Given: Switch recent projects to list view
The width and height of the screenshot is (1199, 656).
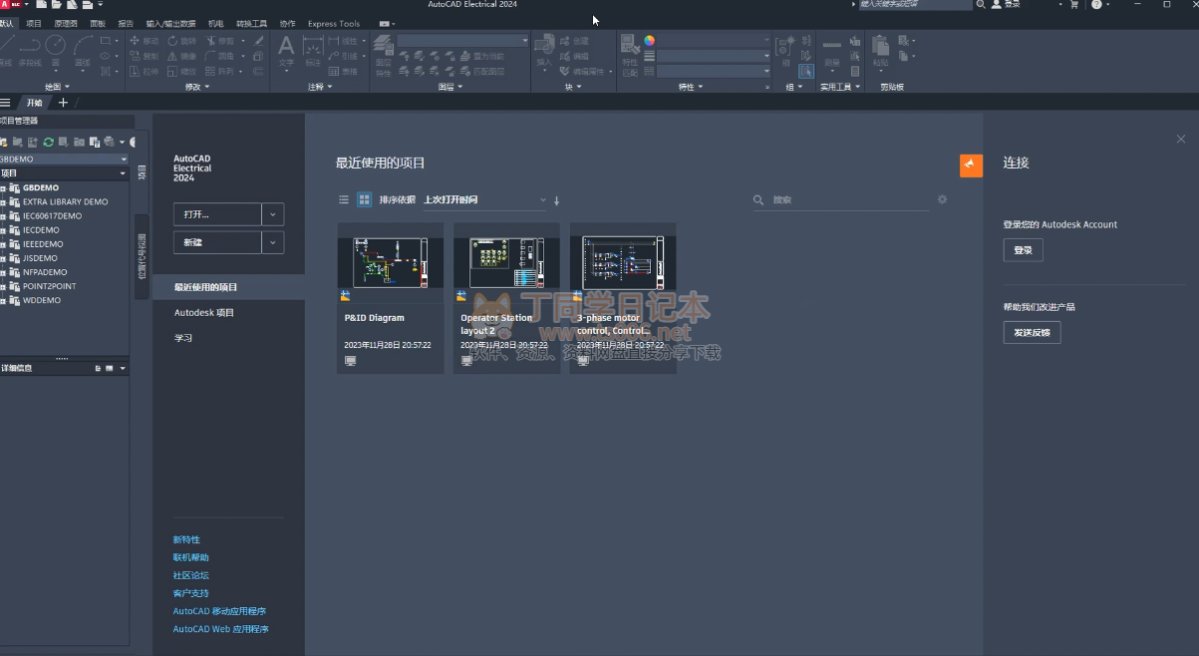Looking at the screenshot, I should [344, 200].
